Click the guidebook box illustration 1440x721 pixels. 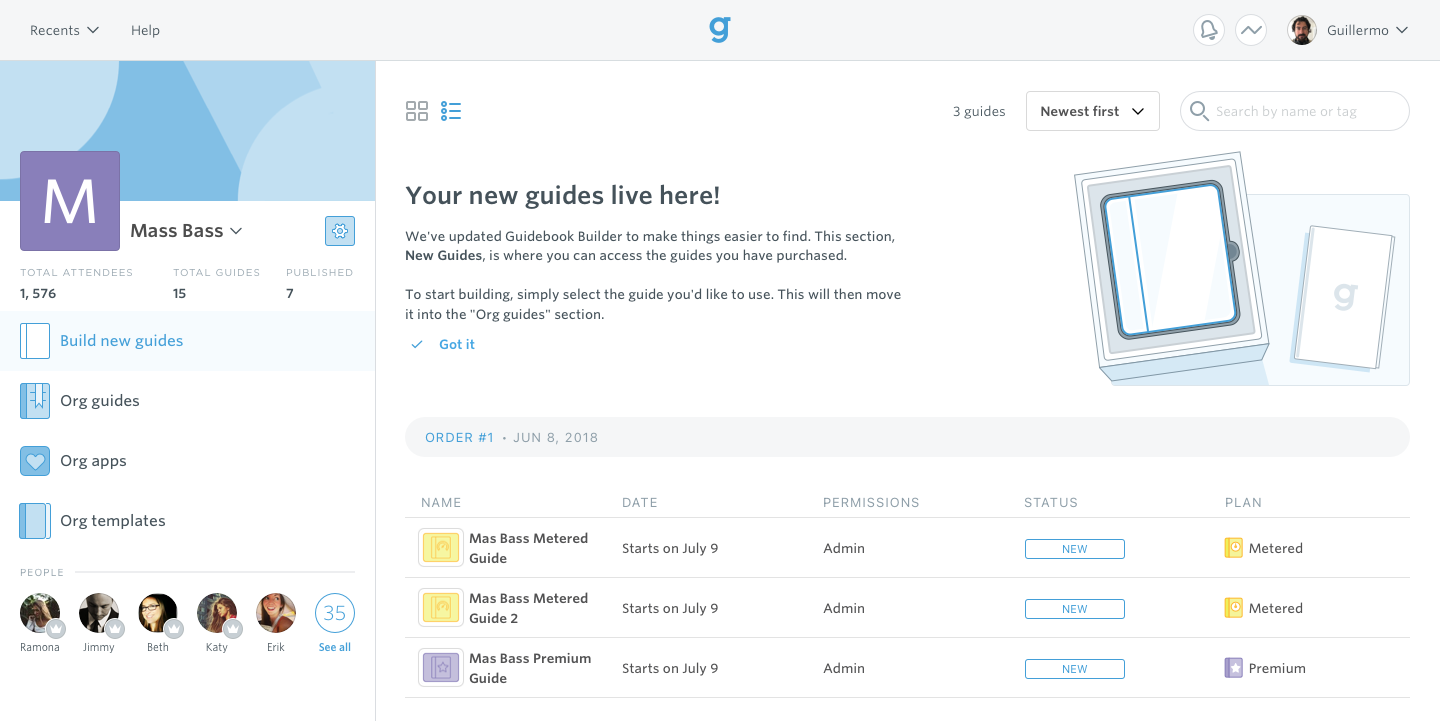coord(1240,268)
